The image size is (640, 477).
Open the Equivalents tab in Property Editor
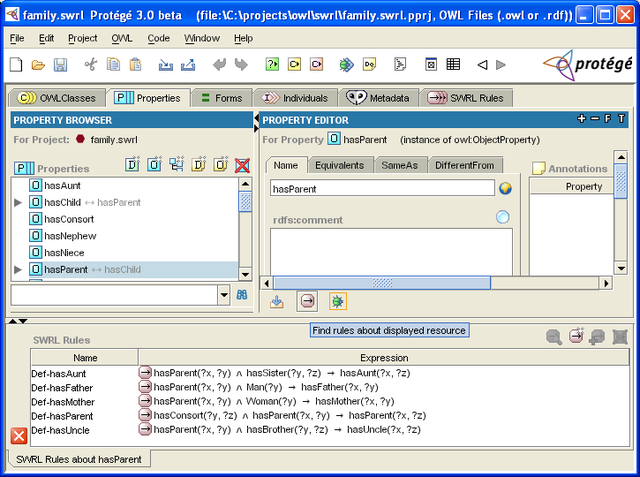[x=339, y=165]
